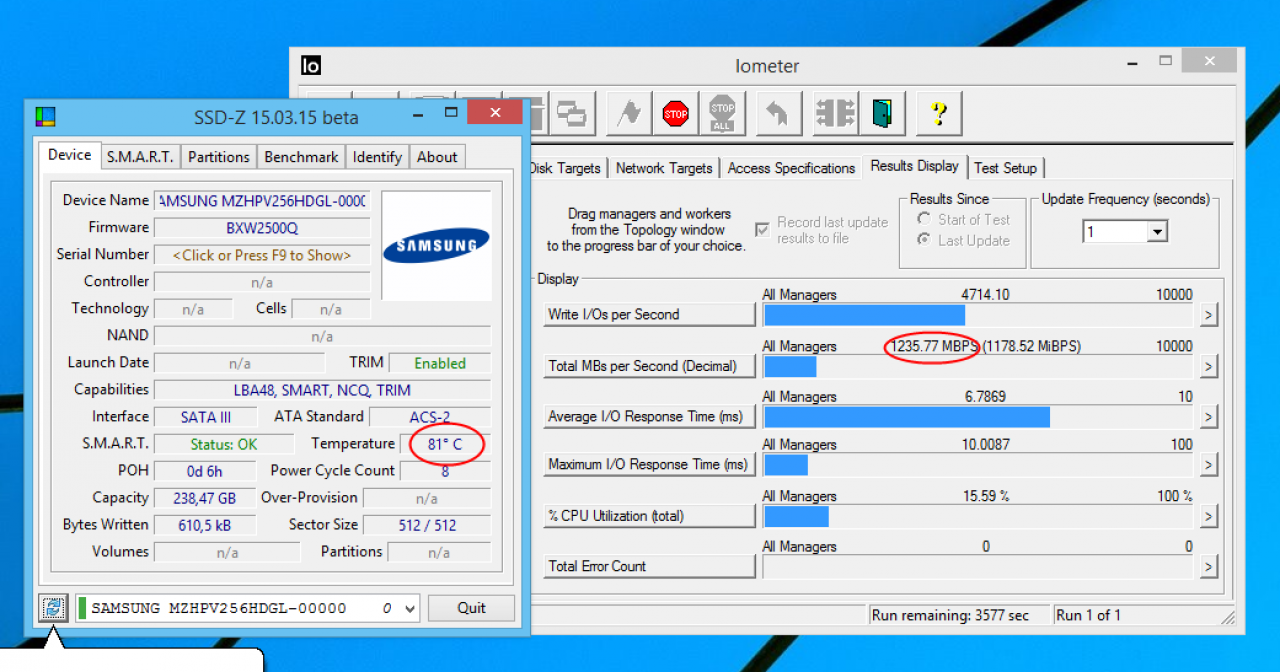Select the Start of Test radio button

pos(924,219)
